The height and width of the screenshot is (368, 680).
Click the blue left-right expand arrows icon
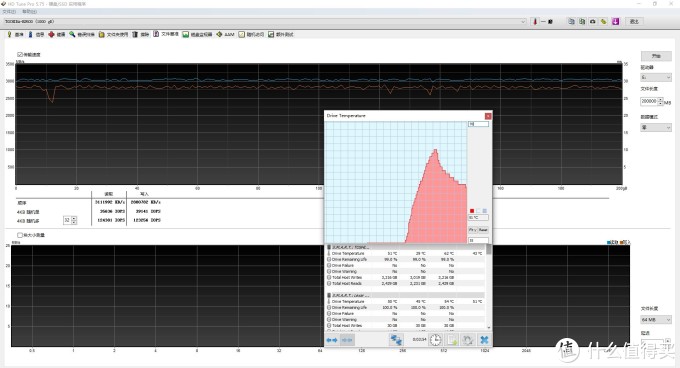(332, 340)
